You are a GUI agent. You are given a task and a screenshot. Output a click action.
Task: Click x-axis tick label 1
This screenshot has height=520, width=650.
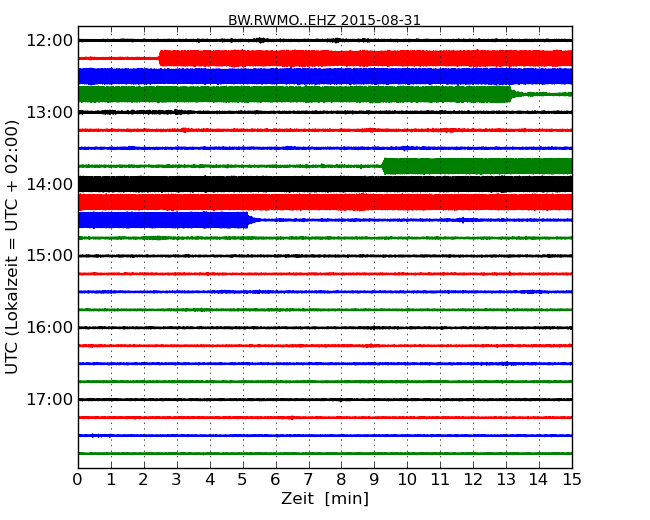(111, 480)
